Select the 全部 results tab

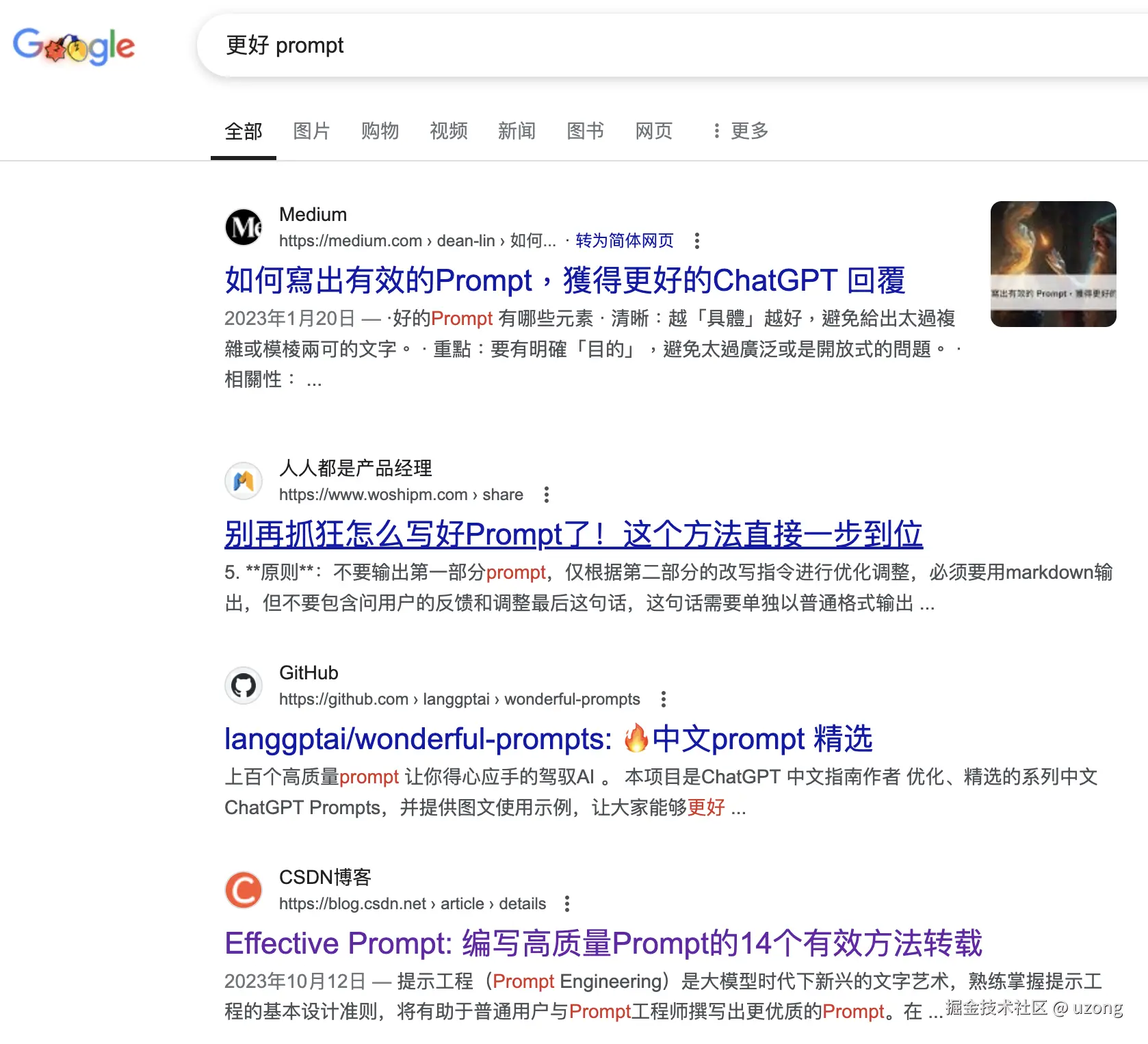(244, 131)
